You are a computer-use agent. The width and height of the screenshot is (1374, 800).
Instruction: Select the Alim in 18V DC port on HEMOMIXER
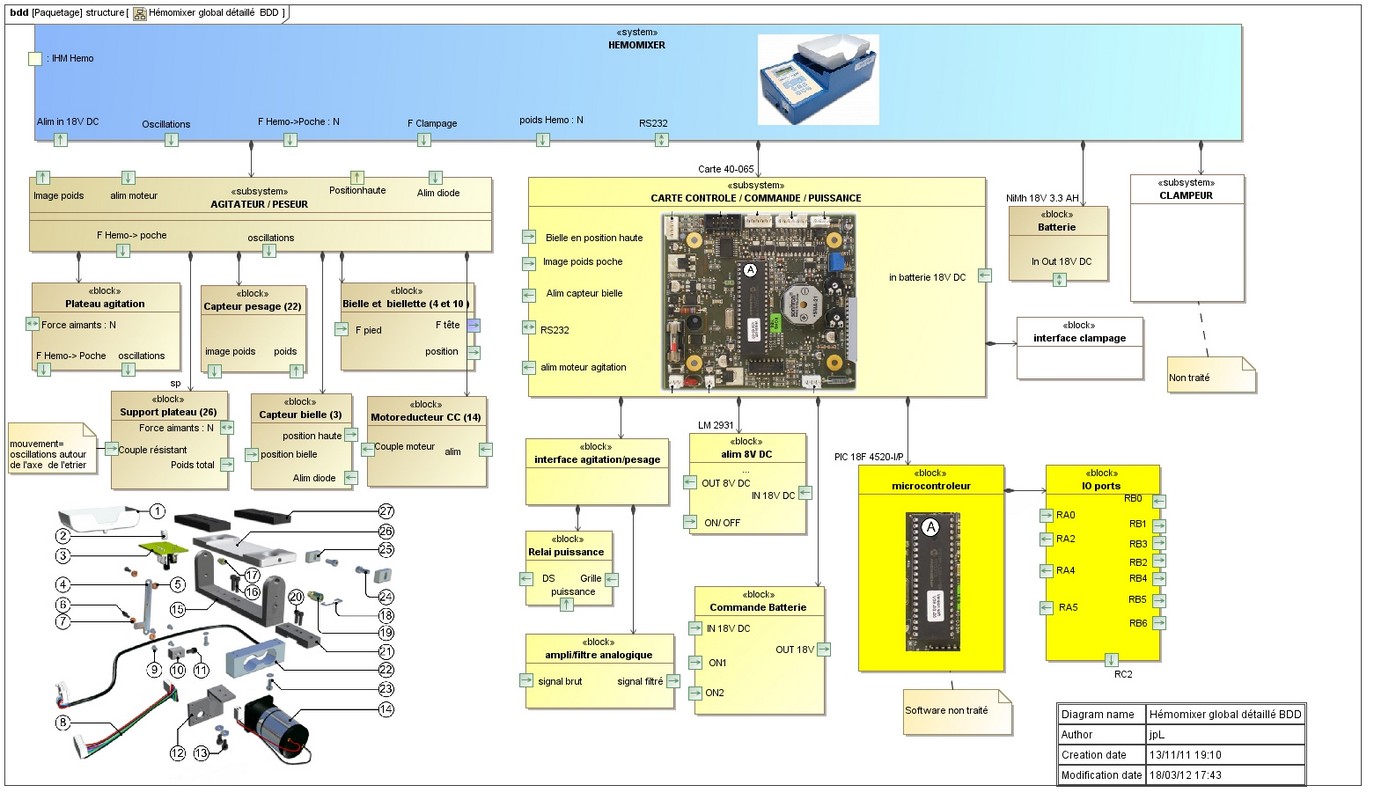click(x=60, y=139)
